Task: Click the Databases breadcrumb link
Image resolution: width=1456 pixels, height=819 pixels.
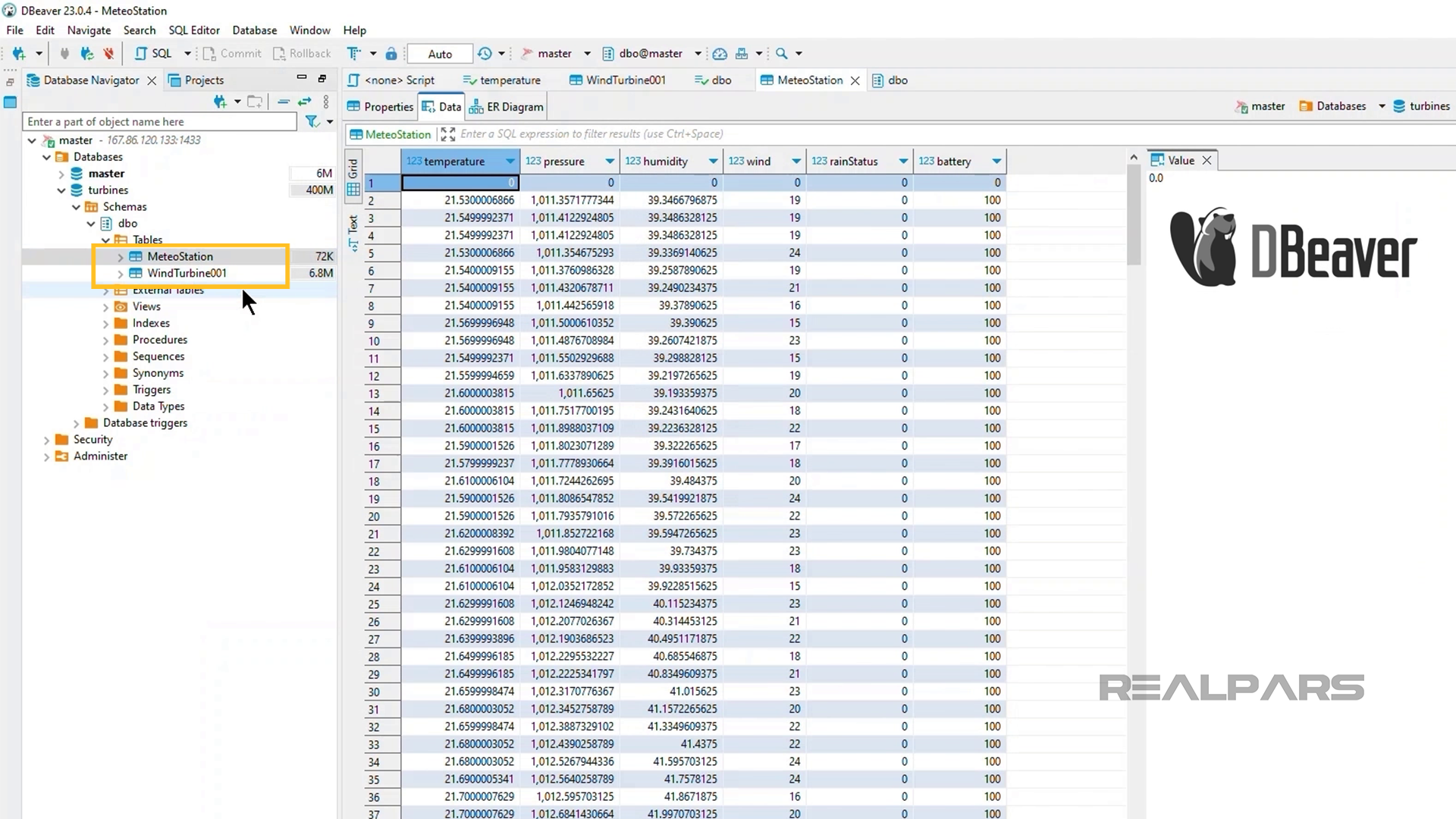Action: pos(1340,106)
